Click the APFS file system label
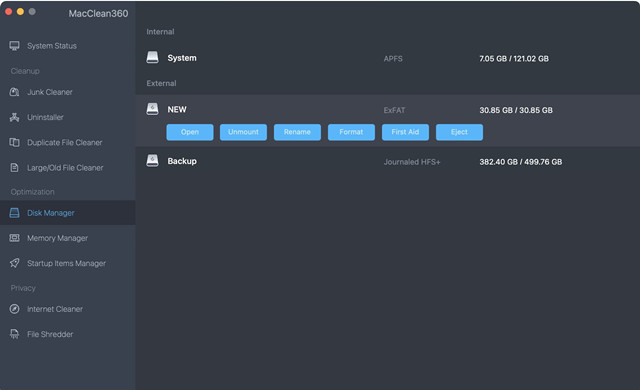This screenshot has width=640, height=390. 393,59
